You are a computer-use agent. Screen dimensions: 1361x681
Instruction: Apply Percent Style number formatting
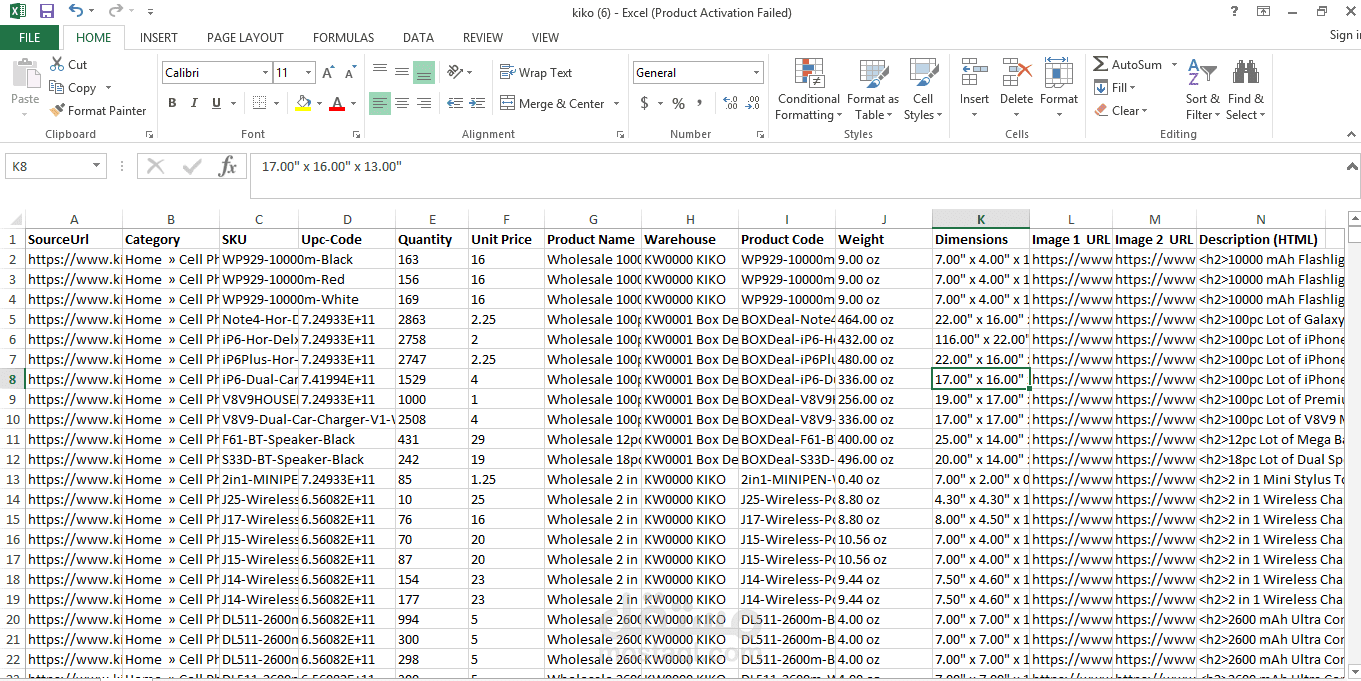pyautogui.click(x=678, y=102)
